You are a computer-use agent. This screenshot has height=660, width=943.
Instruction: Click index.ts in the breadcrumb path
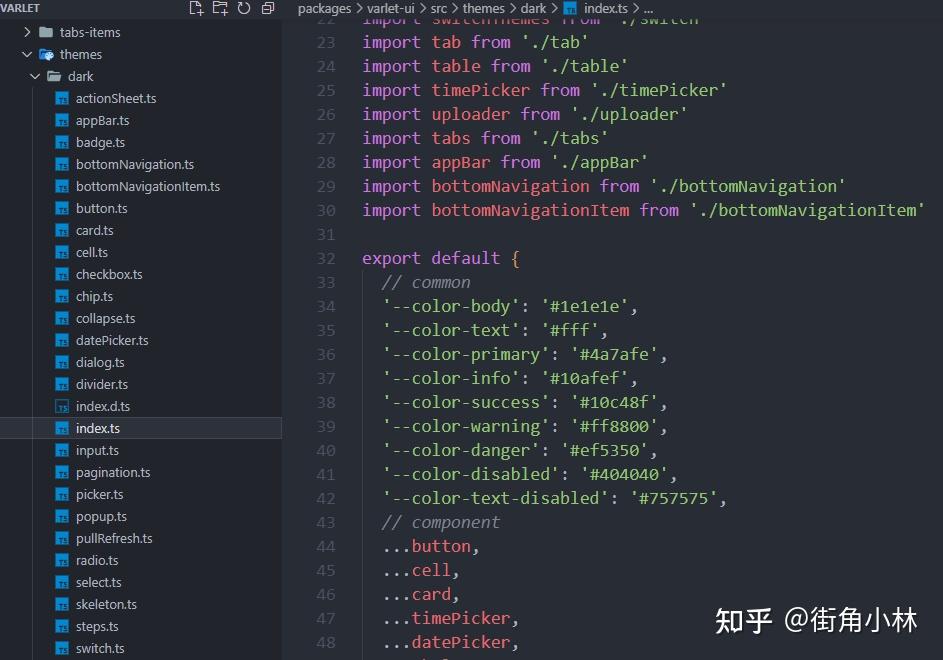[x=607, y=8]
